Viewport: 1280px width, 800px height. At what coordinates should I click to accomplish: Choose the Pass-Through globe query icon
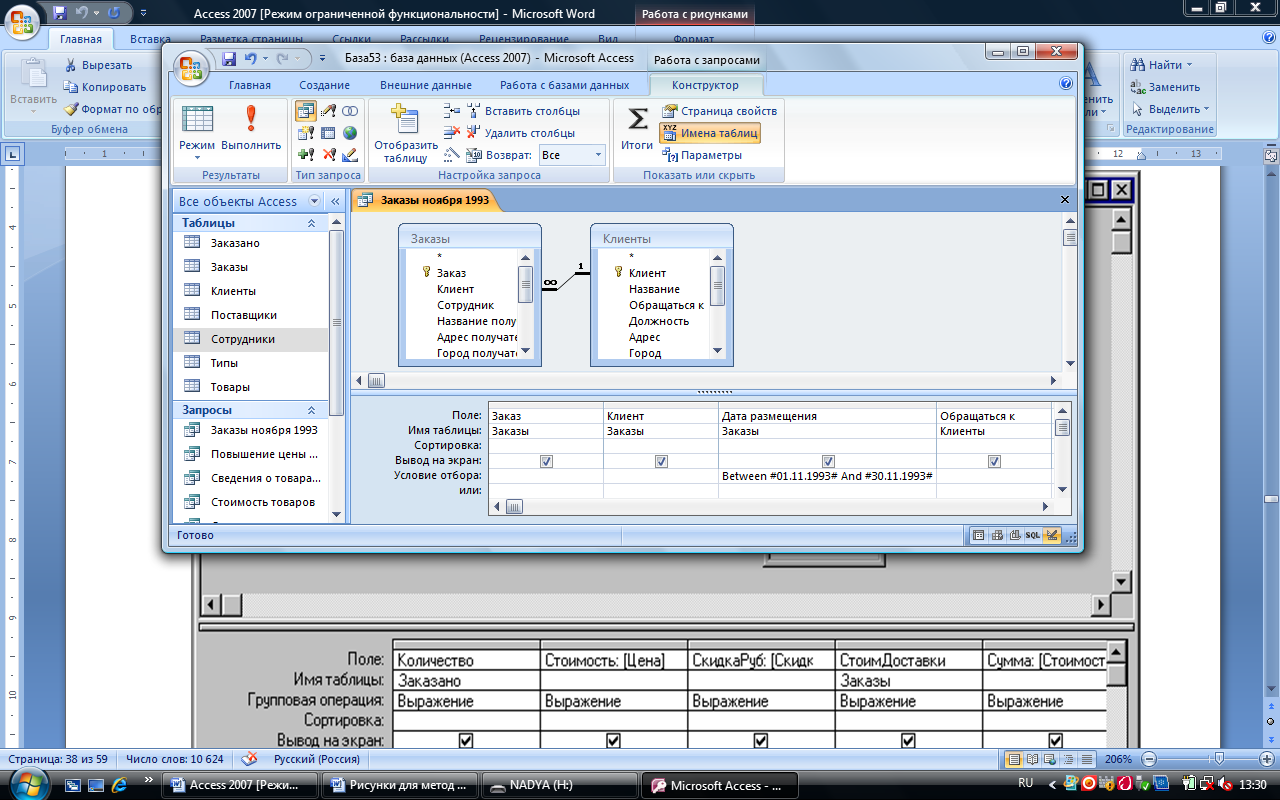pos(350,133)
